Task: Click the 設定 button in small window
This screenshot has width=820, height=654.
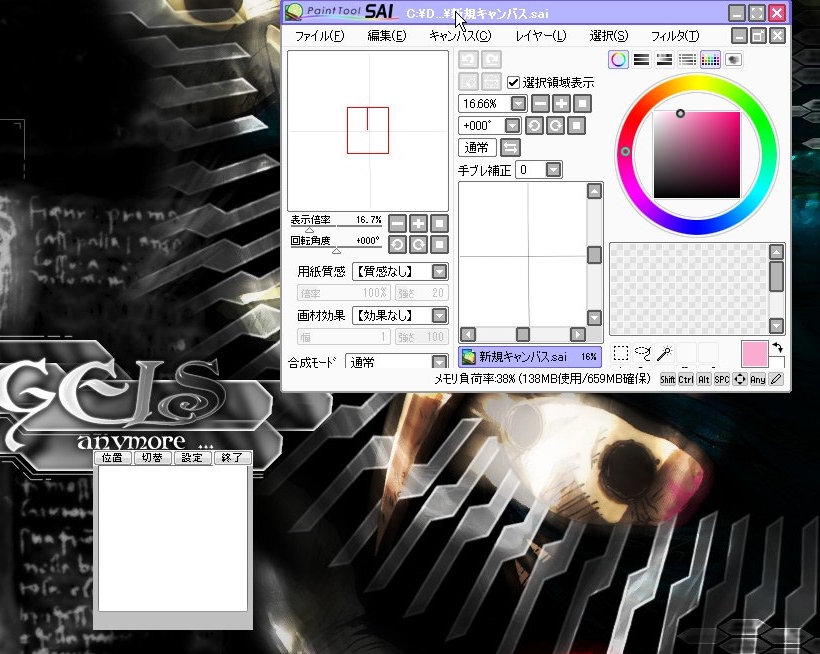Action: click(x=192, y=458)
